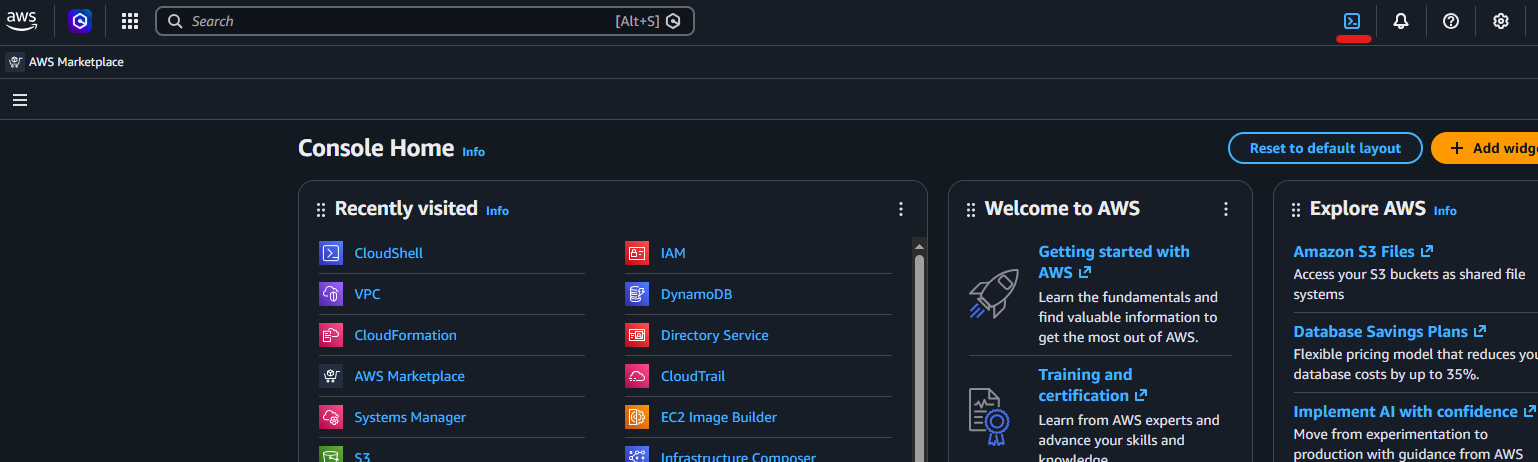The image size is (1538, 462).
Task: Launch CloudShell from the top bar icon
Action: click(x=1352, y=21)
